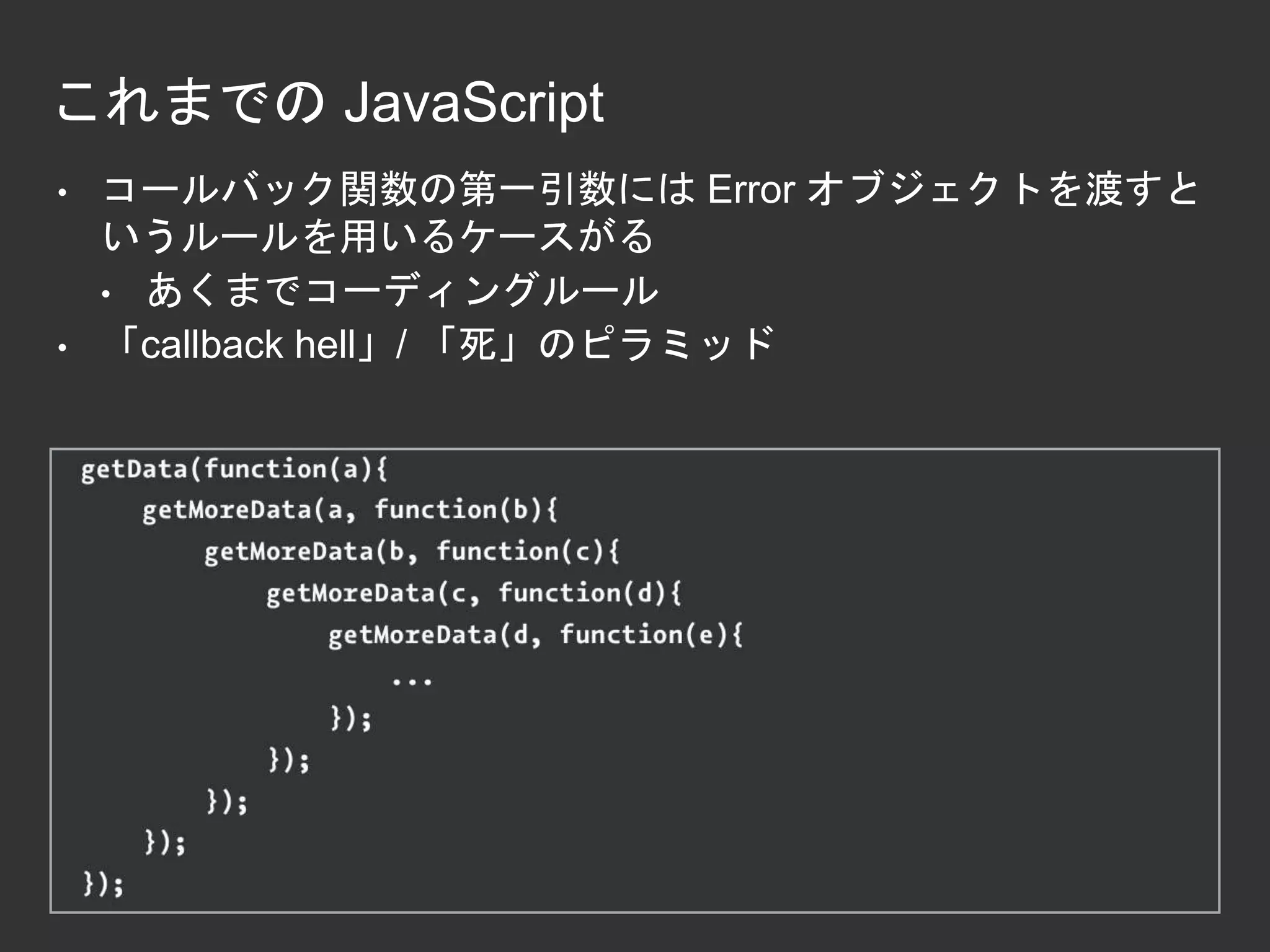1270x952 pixels.
Task: Click code line getMoreData(a, function(b){
Action: click(350, 511)
